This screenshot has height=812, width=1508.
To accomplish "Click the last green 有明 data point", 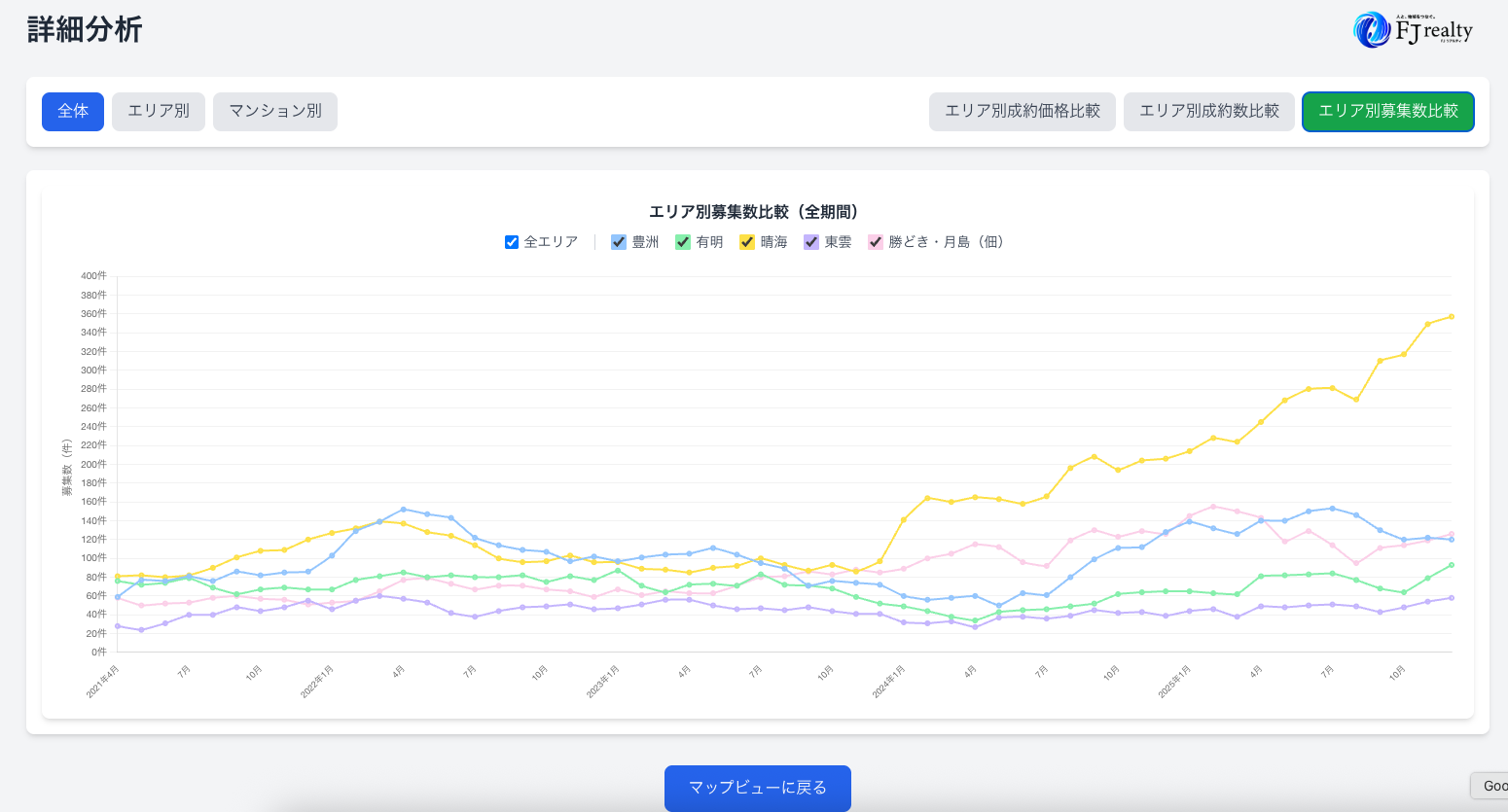I will click(x=1452, y=565).
